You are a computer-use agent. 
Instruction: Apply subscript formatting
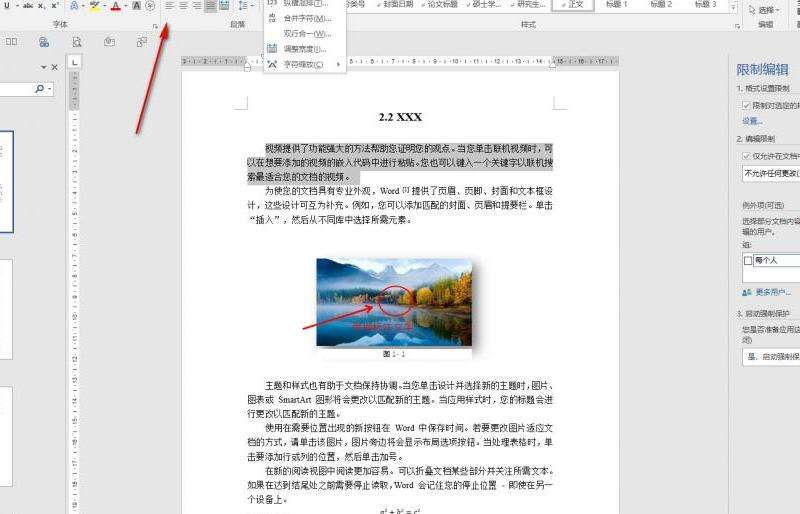click(42, 6)
